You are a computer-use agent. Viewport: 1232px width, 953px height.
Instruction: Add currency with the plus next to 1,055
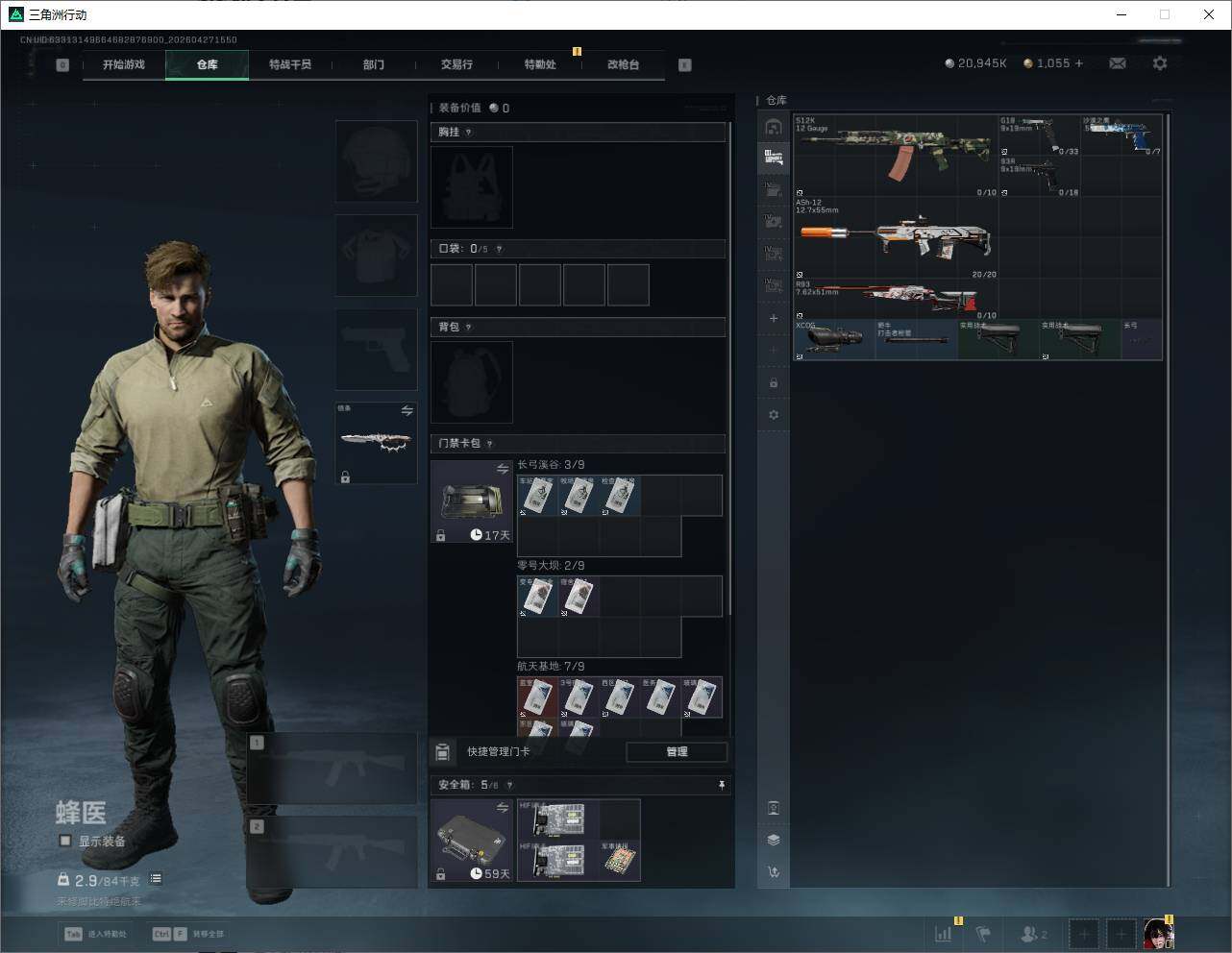pyautogui.click(x=1079, y=63)
